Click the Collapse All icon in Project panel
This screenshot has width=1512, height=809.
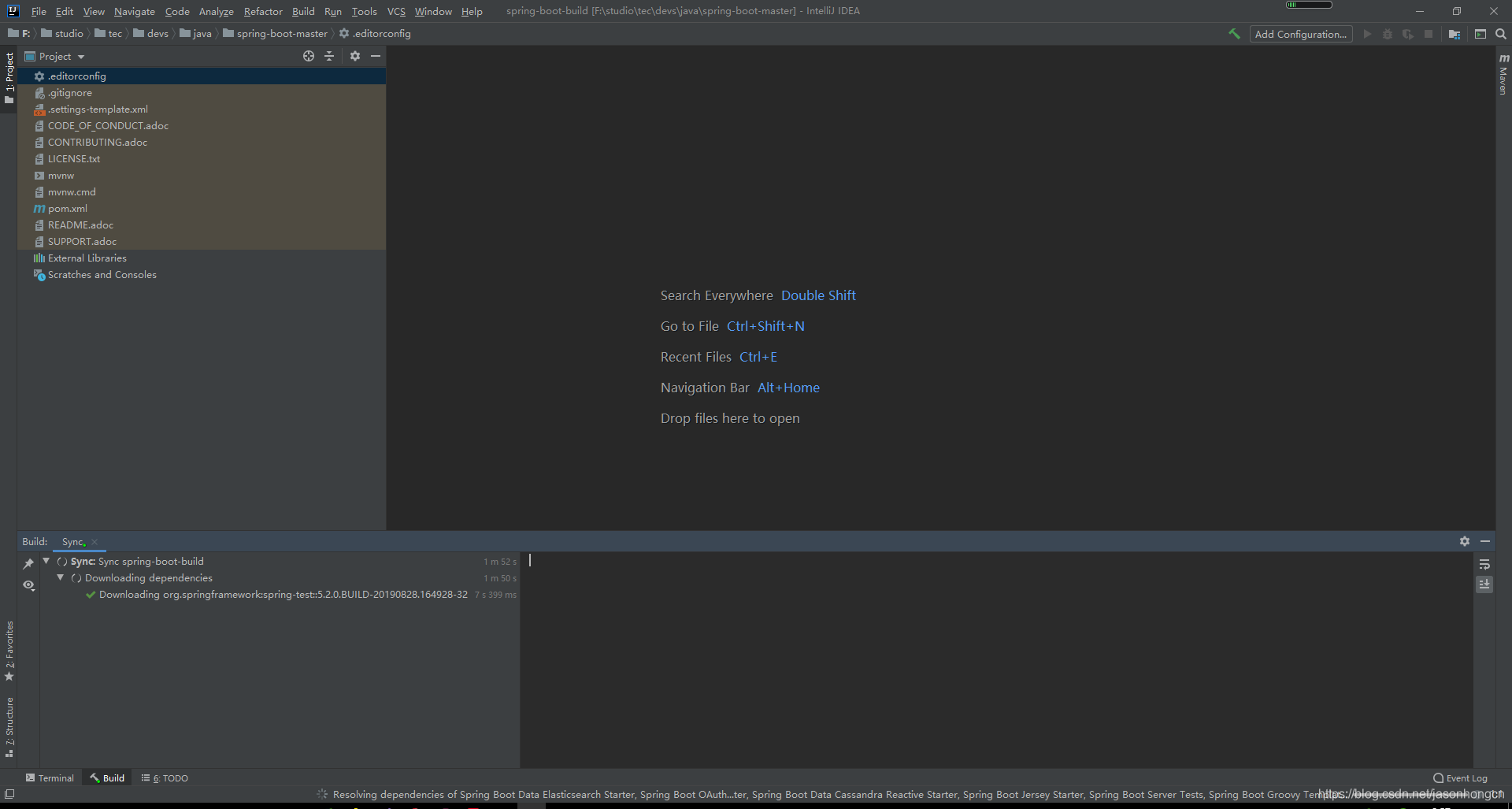tap(329, 56)
